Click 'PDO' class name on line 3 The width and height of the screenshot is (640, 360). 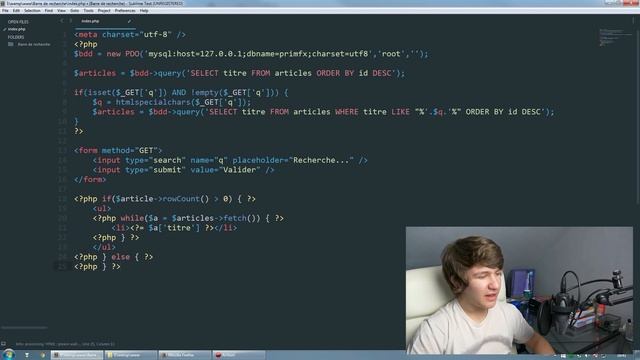point(132,54)
